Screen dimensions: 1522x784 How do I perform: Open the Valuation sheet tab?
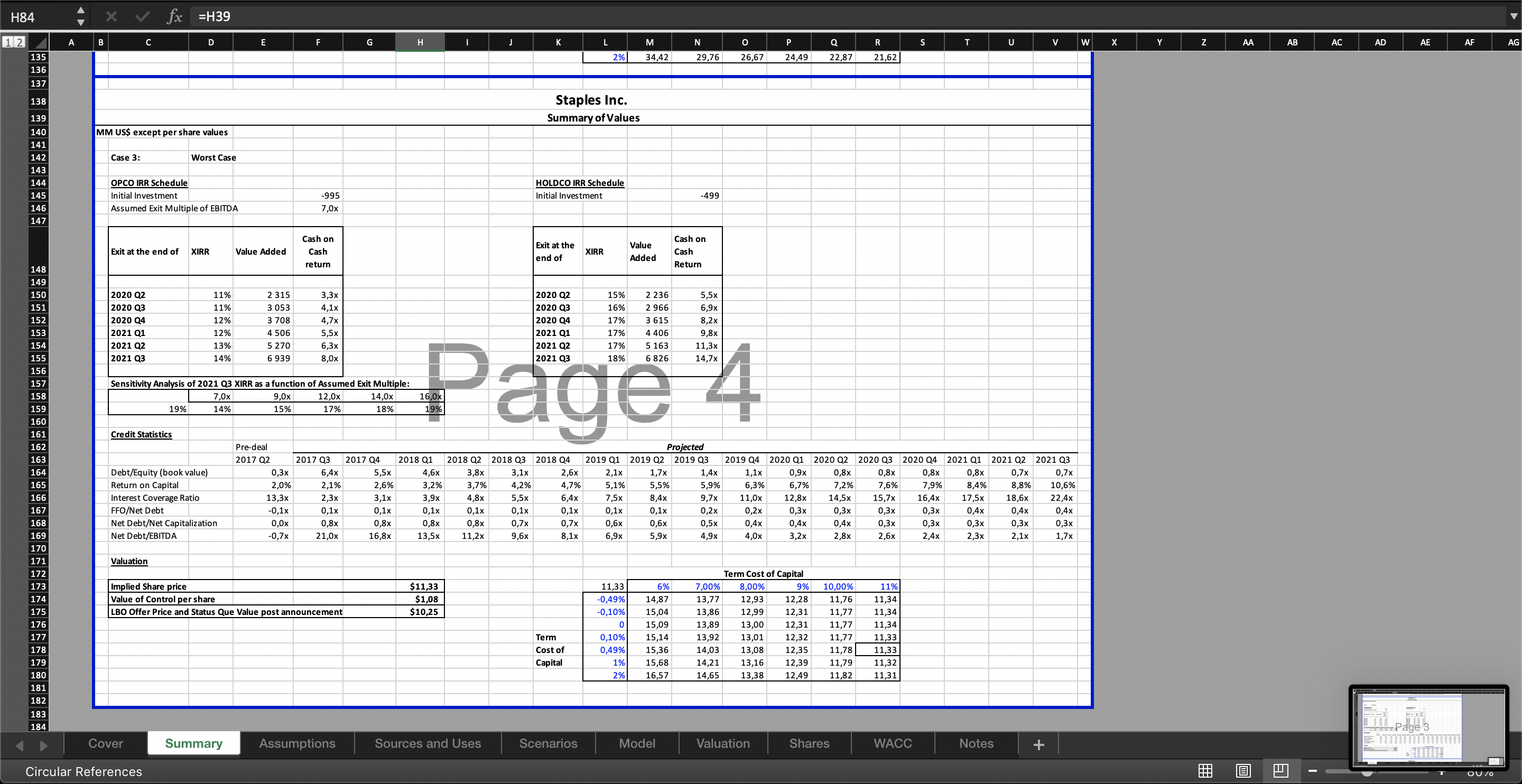pos(723,743)
